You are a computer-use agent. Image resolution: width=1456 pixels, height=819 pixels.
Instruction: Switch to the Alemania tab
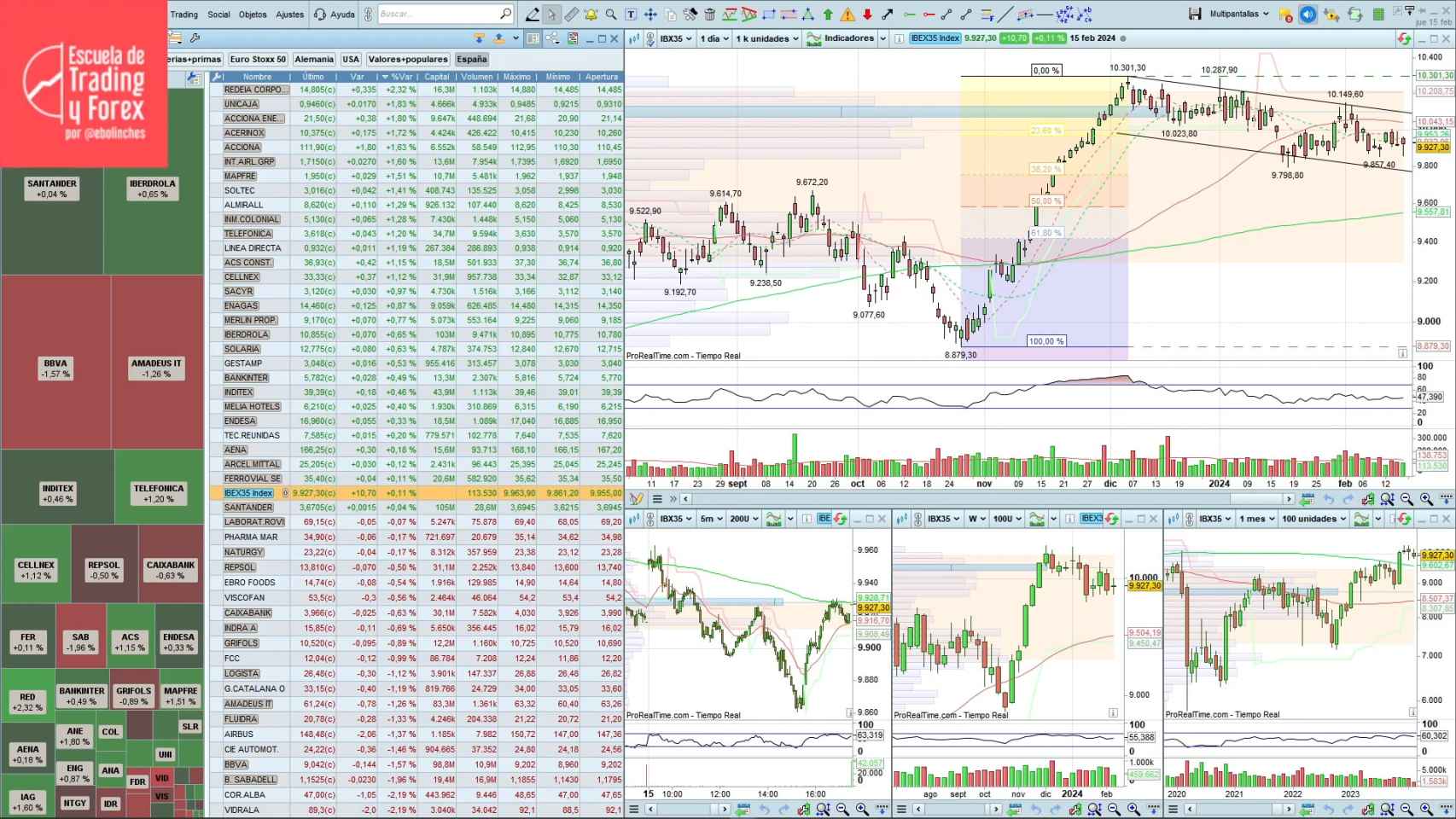pos(314,60)
